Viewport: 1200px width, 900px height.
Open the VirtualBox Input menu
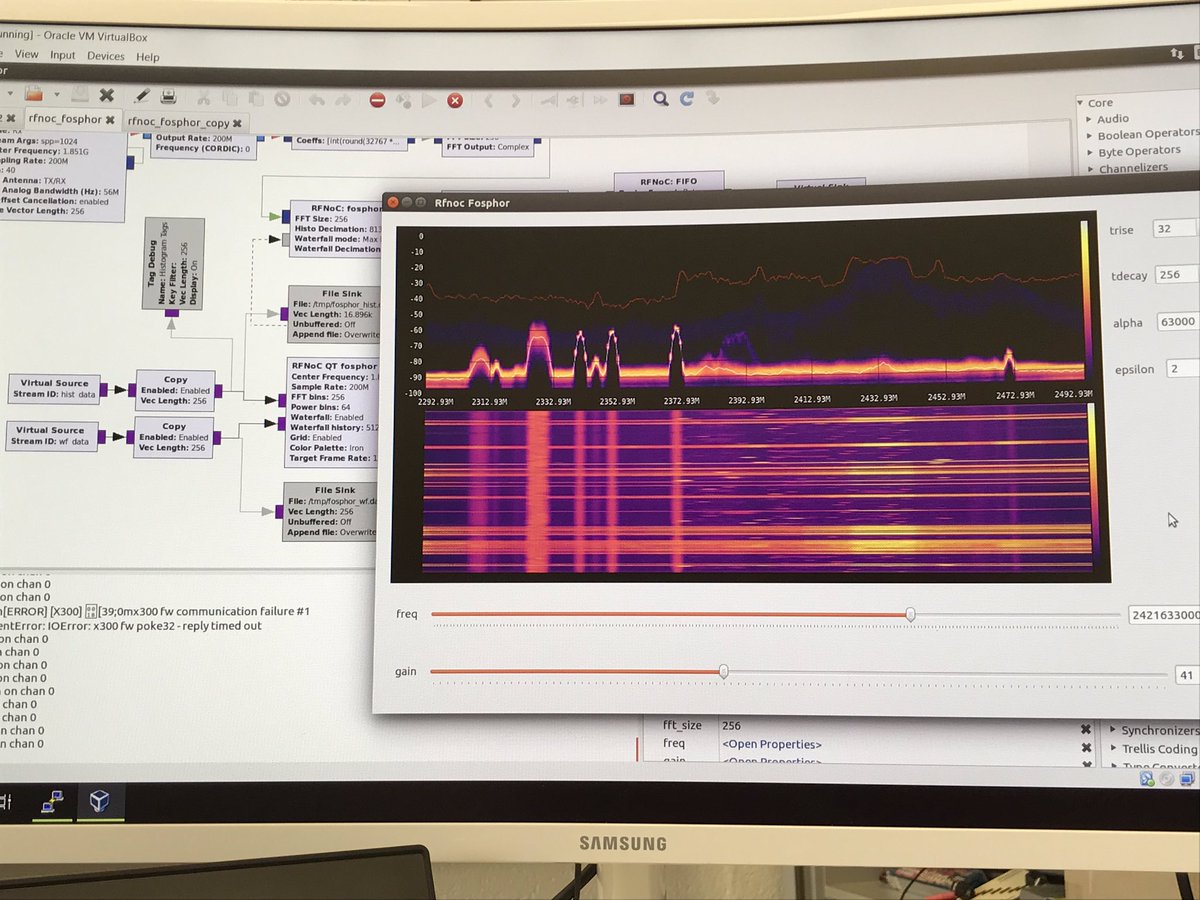coord(62,55)
